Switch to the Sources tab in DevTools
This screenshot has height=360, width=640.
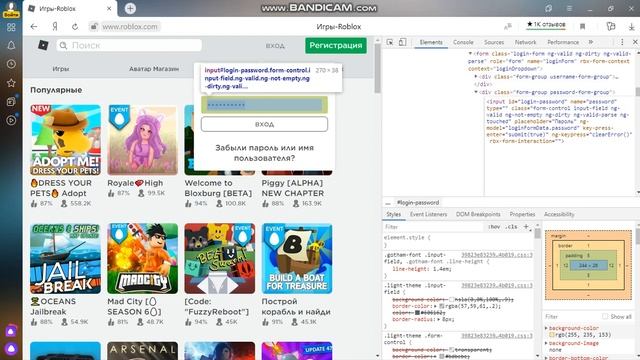tap(494, 42)
